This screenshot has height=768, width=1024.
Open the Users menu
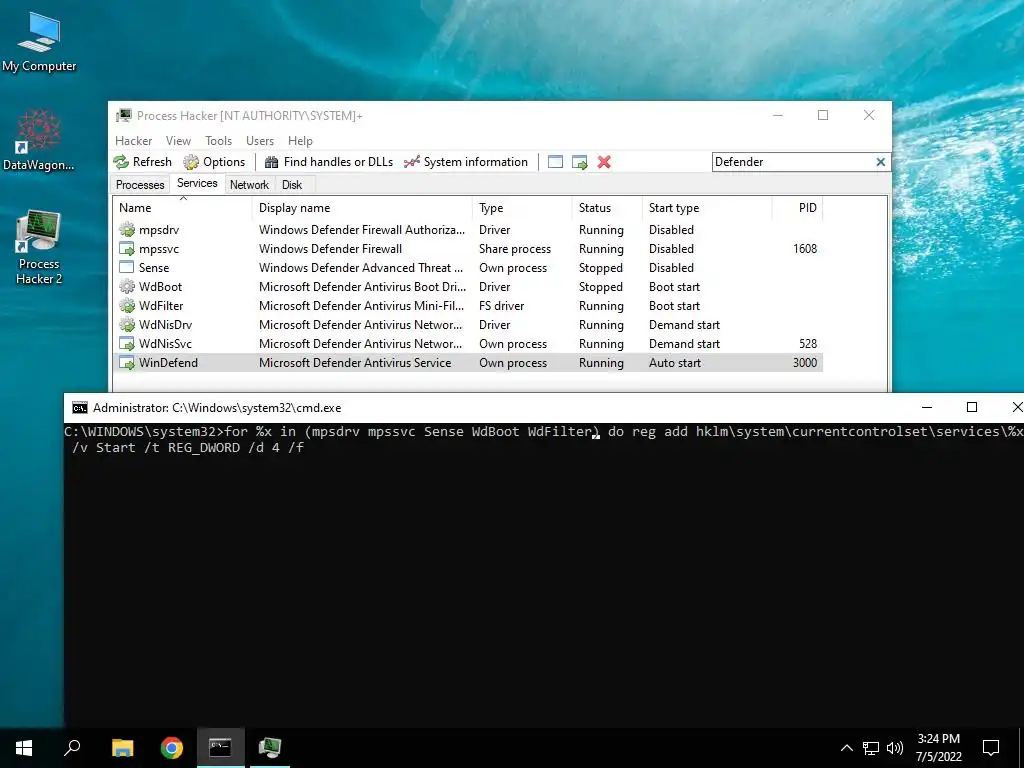coord(260,140)
